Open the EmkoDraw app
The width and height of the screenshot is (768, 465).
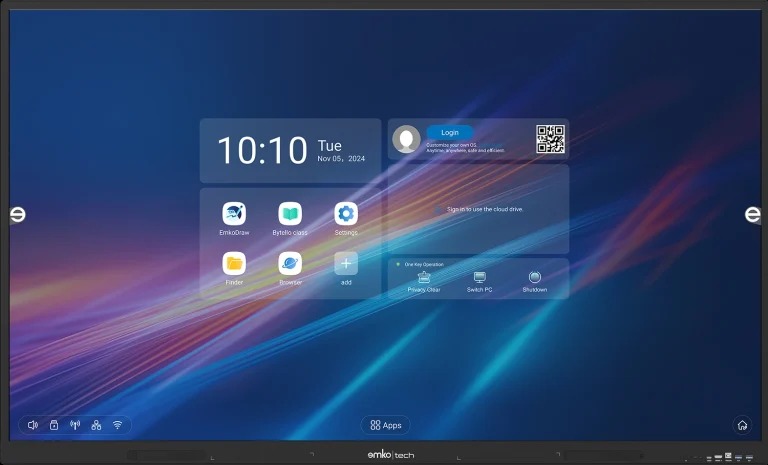pos(234,213)
